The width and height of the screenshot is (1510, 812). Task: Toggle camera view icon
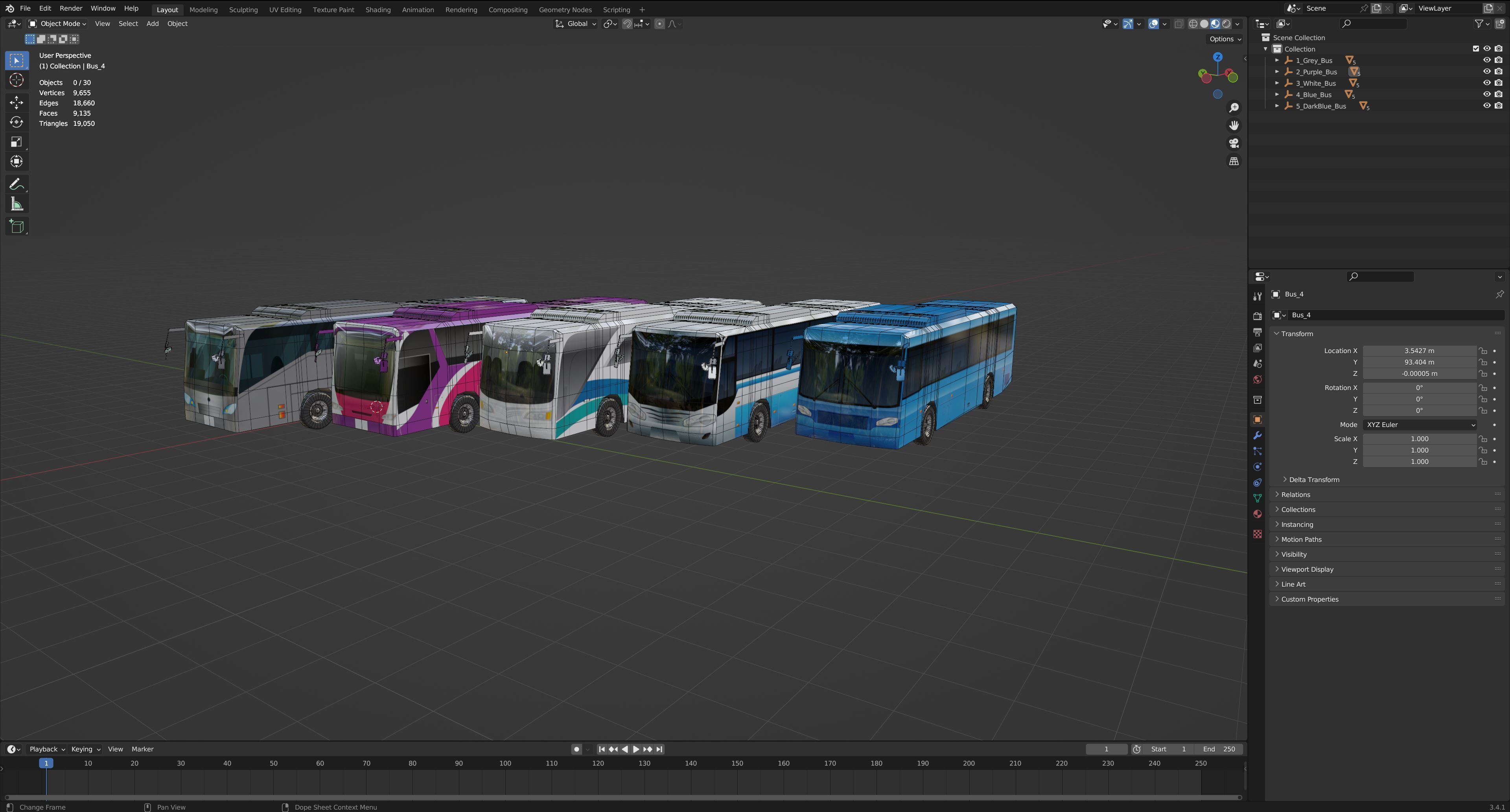point(1234,143)
